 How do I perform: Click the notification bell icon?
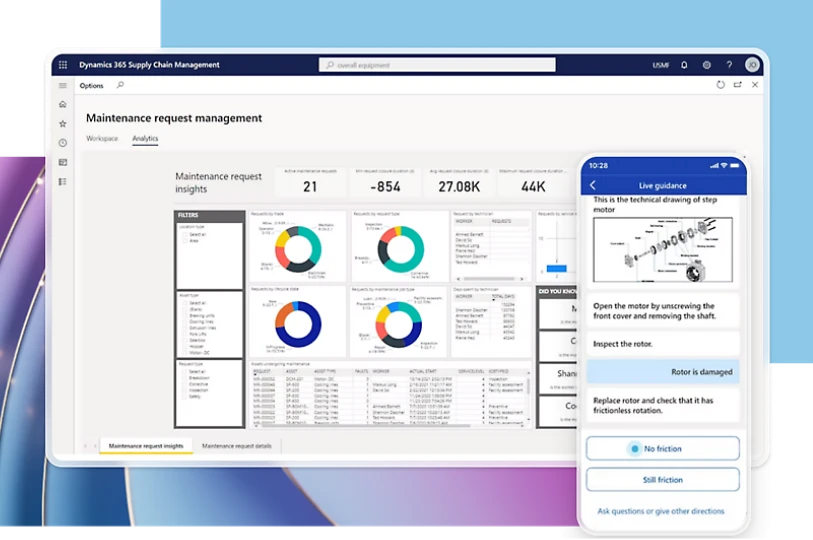tap(684, 64)
